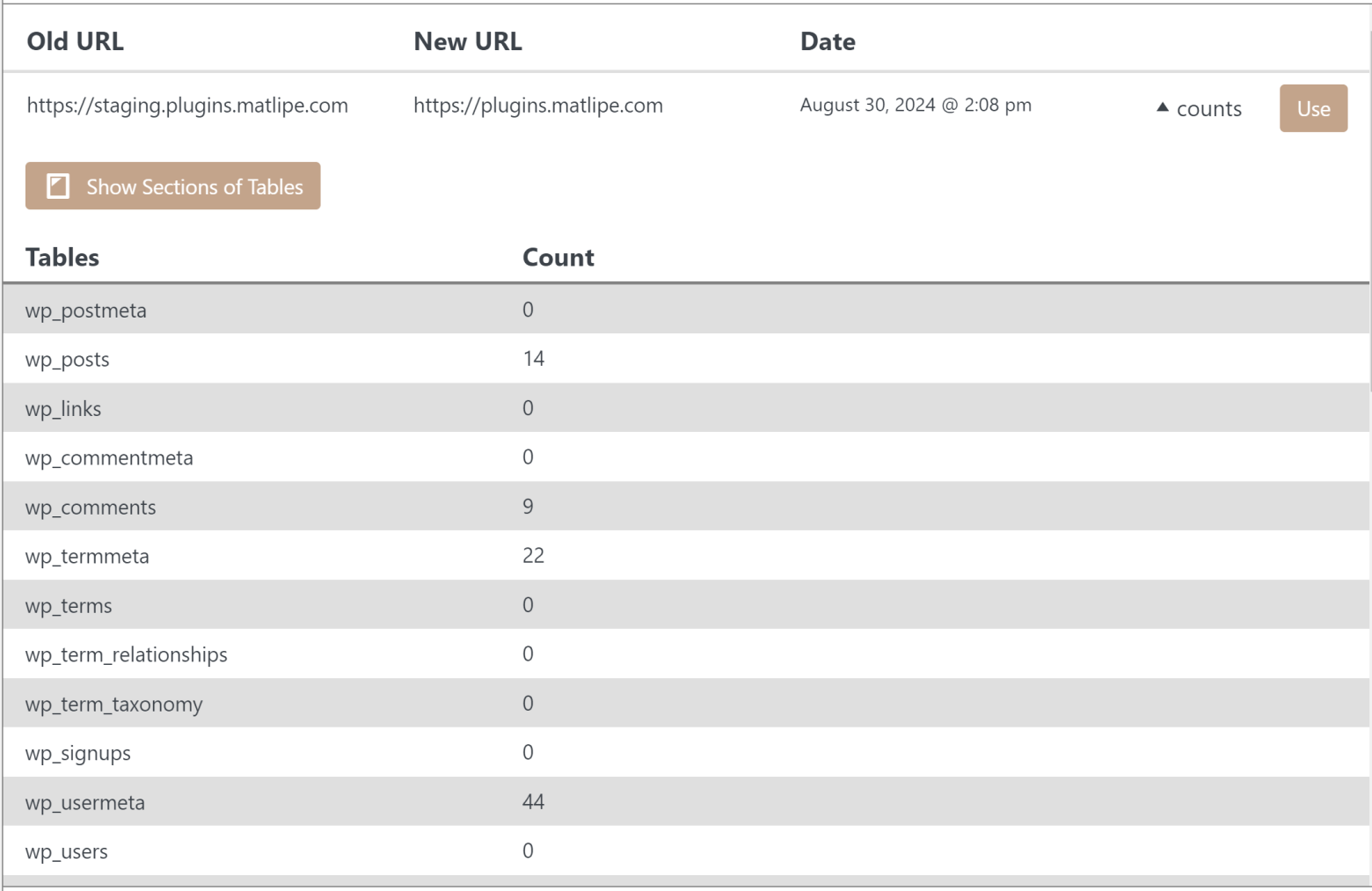Select the wp_posts table row

[68, 360]
